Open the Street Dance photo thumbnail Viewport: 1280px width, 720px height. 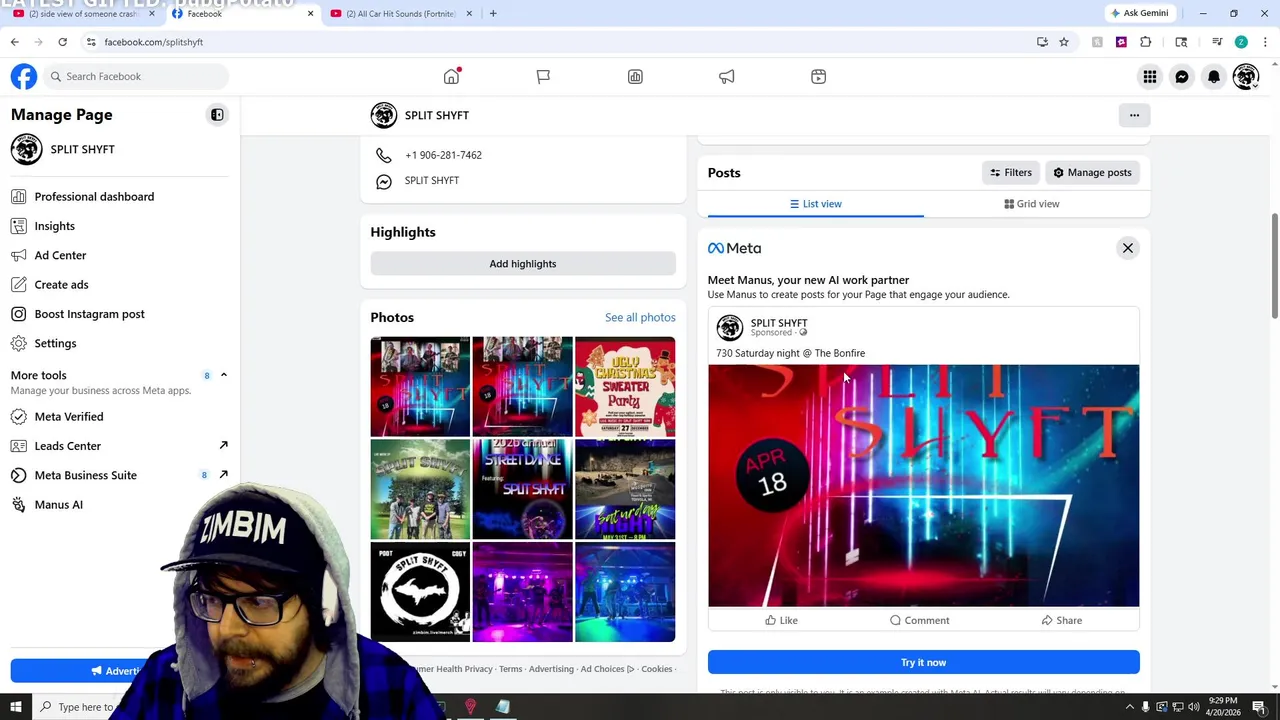coord(523,489)
